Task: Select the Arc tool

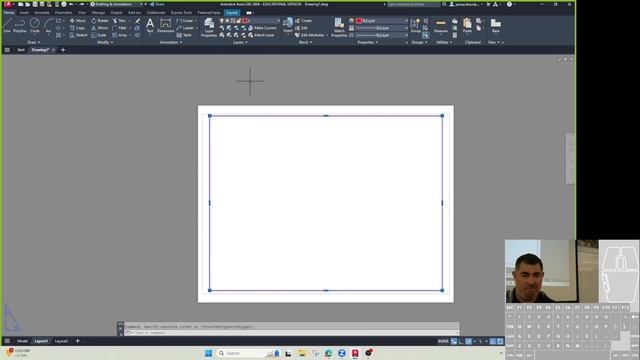Action: coord(48,25)
